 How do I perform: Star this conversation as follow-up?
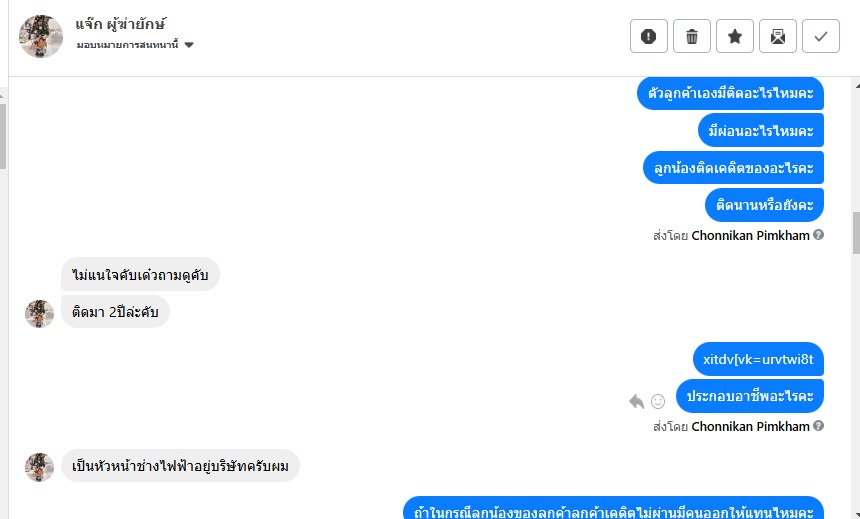(734, 36)
